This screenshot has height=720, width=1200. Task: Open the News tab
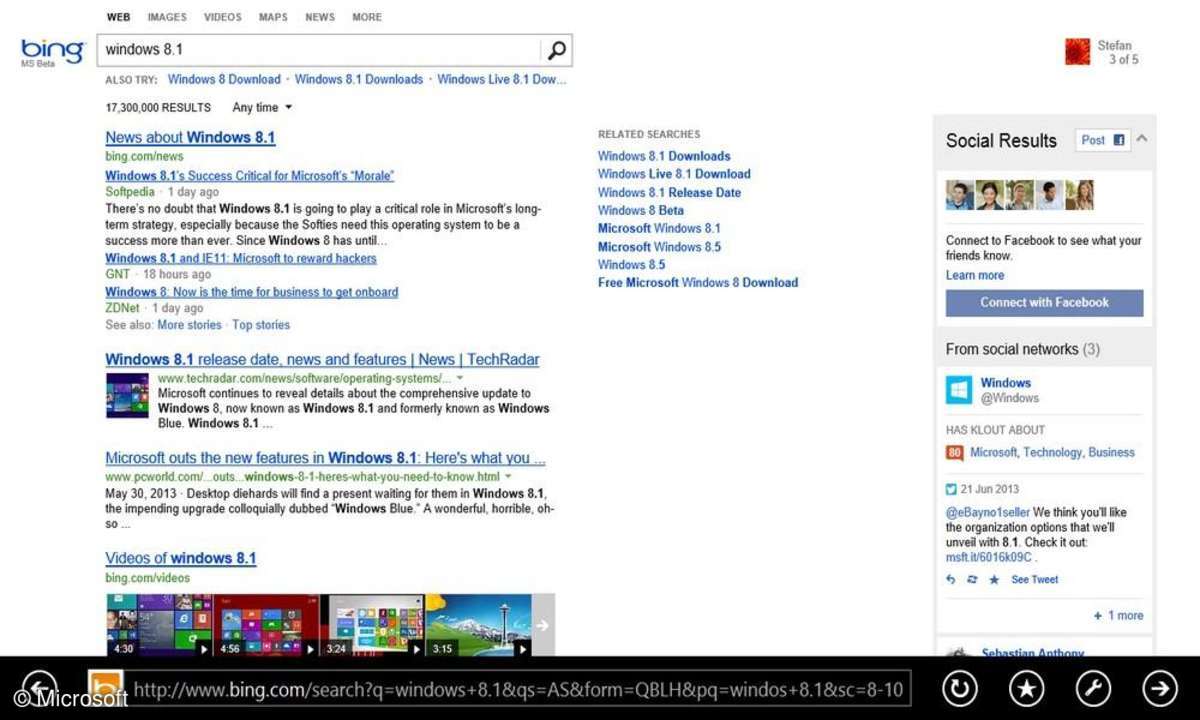[320, 17]
